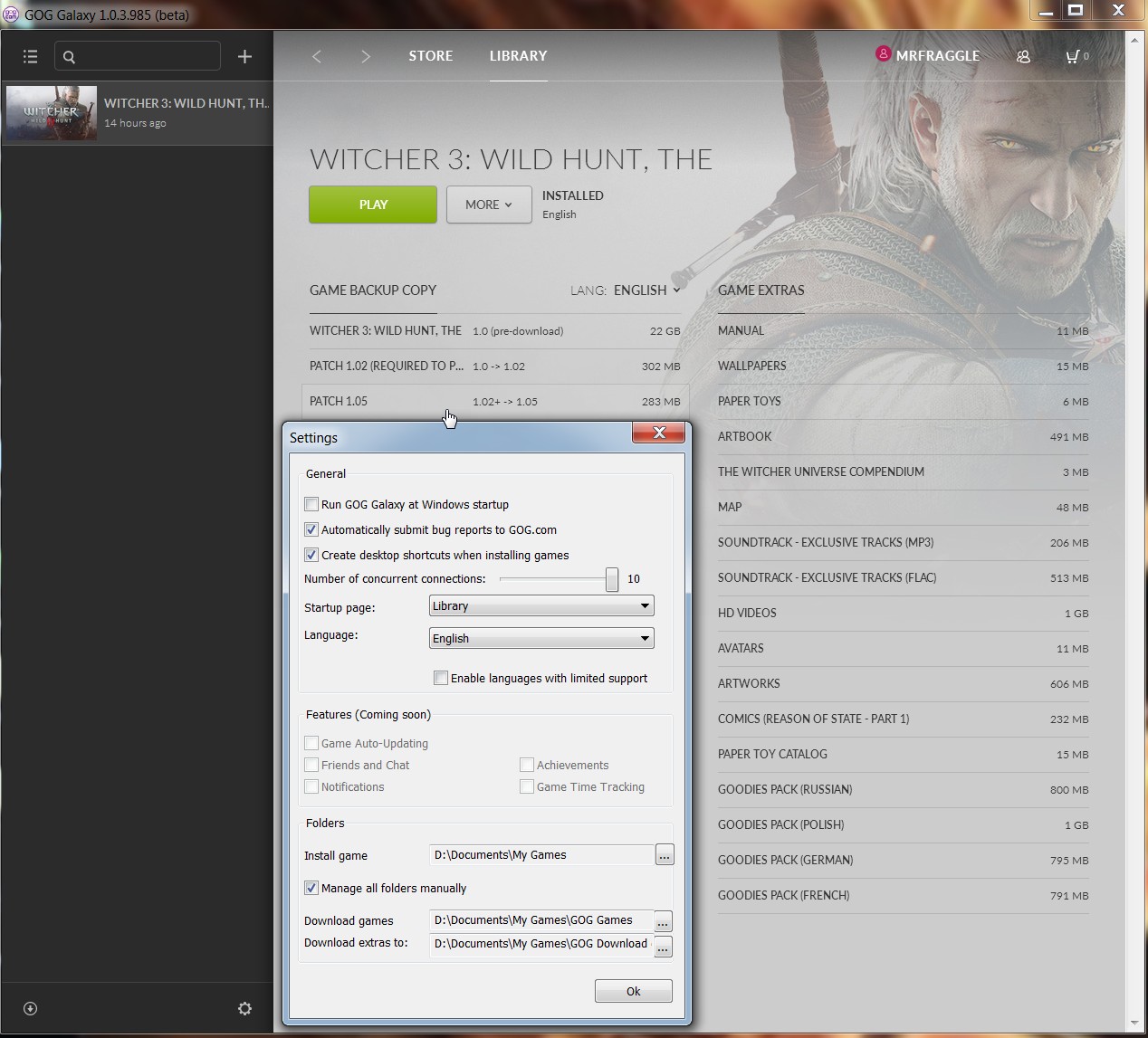Click the Game Time Tracking checkbox
The height and width of the screenshot is (1038, 1148).
pos(527,786)
